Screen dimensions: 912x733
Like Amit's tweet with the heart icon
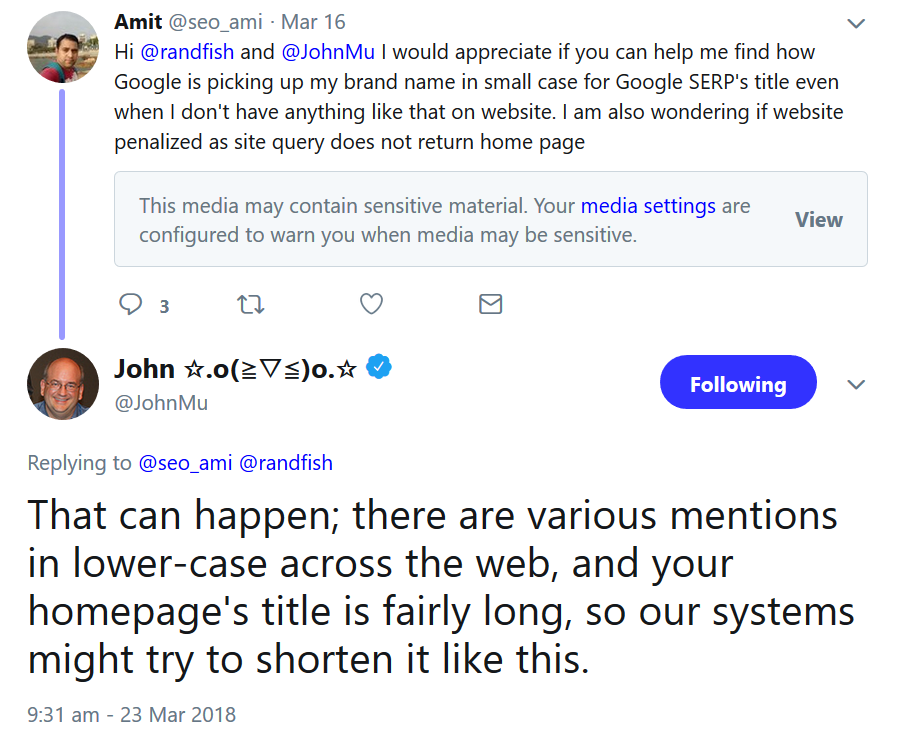(371, 304)
